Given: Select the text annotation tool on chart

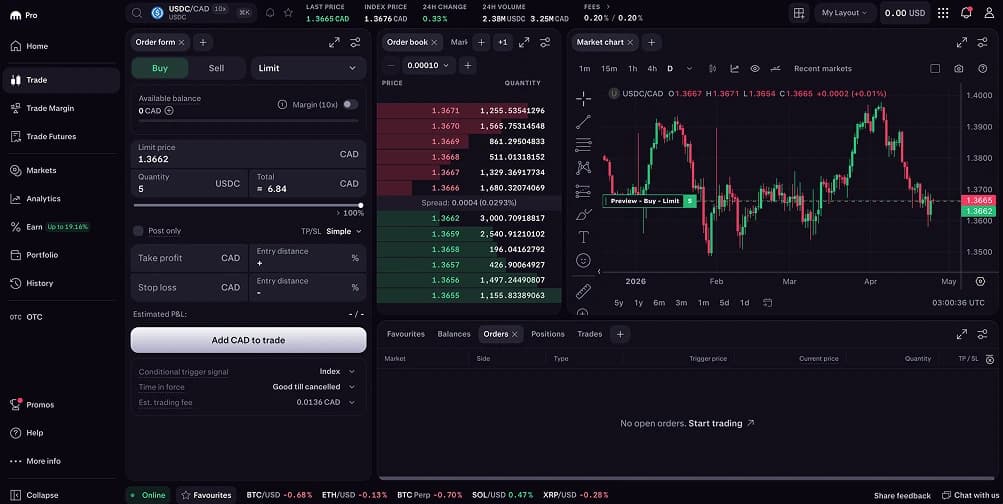Looking at the screenshot, I should [x=583, y=237].
